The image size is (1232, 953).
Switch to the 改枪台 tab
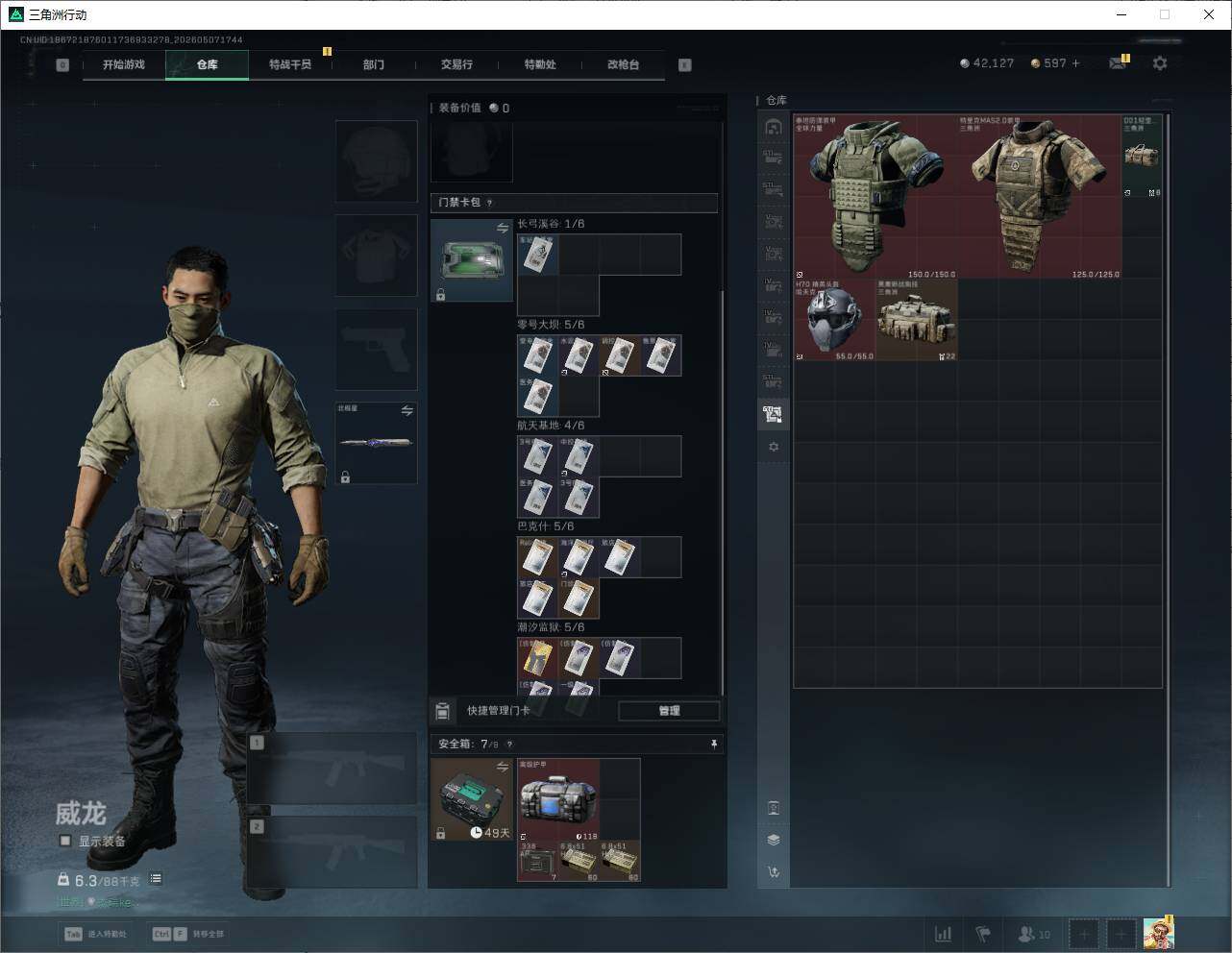click(x=623, y=64)
